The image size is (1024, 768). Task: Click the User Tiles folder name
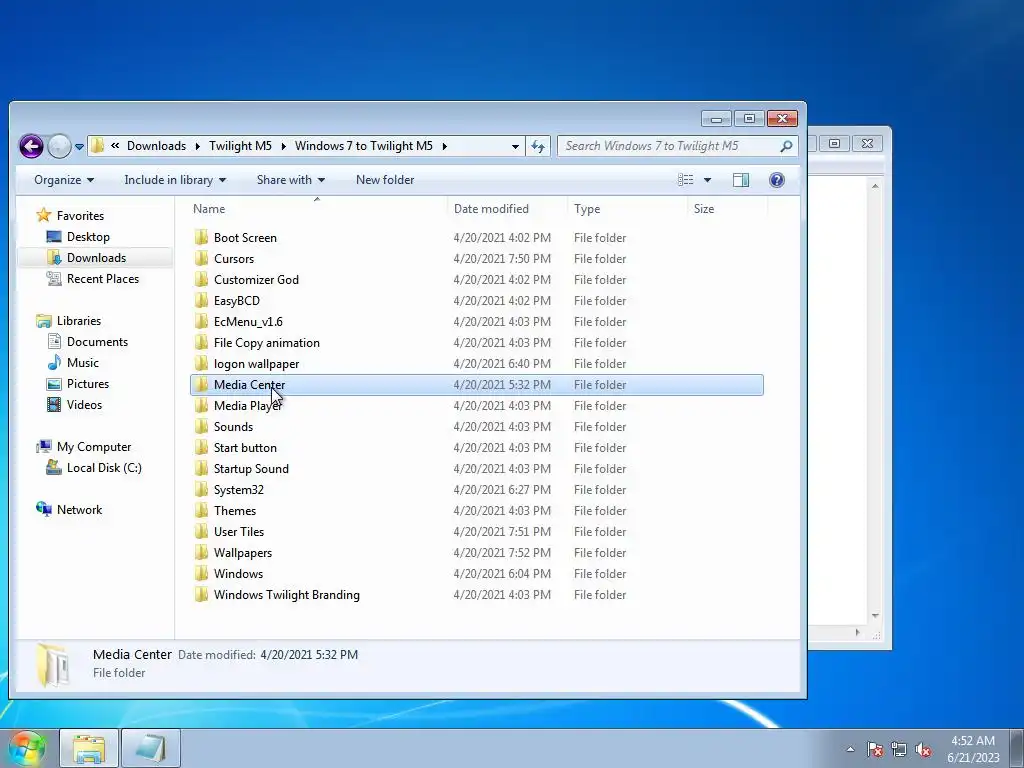tap(239, 532)
